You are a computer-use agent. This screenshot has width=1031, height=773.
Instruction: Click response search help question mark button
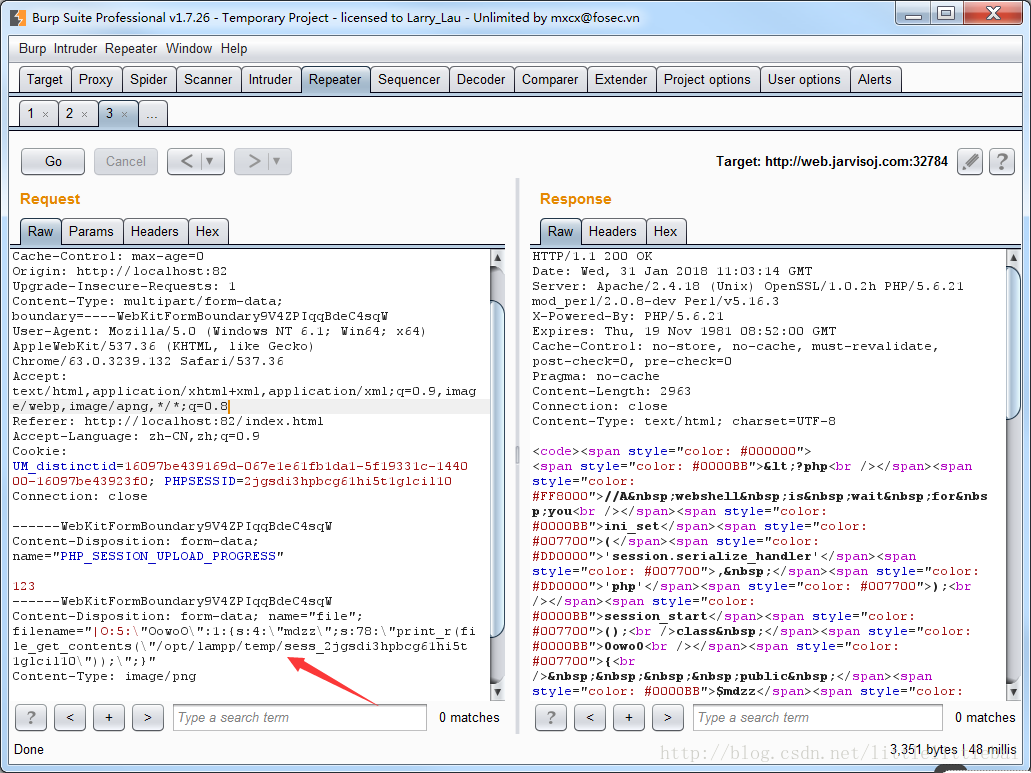pos(551,717)
